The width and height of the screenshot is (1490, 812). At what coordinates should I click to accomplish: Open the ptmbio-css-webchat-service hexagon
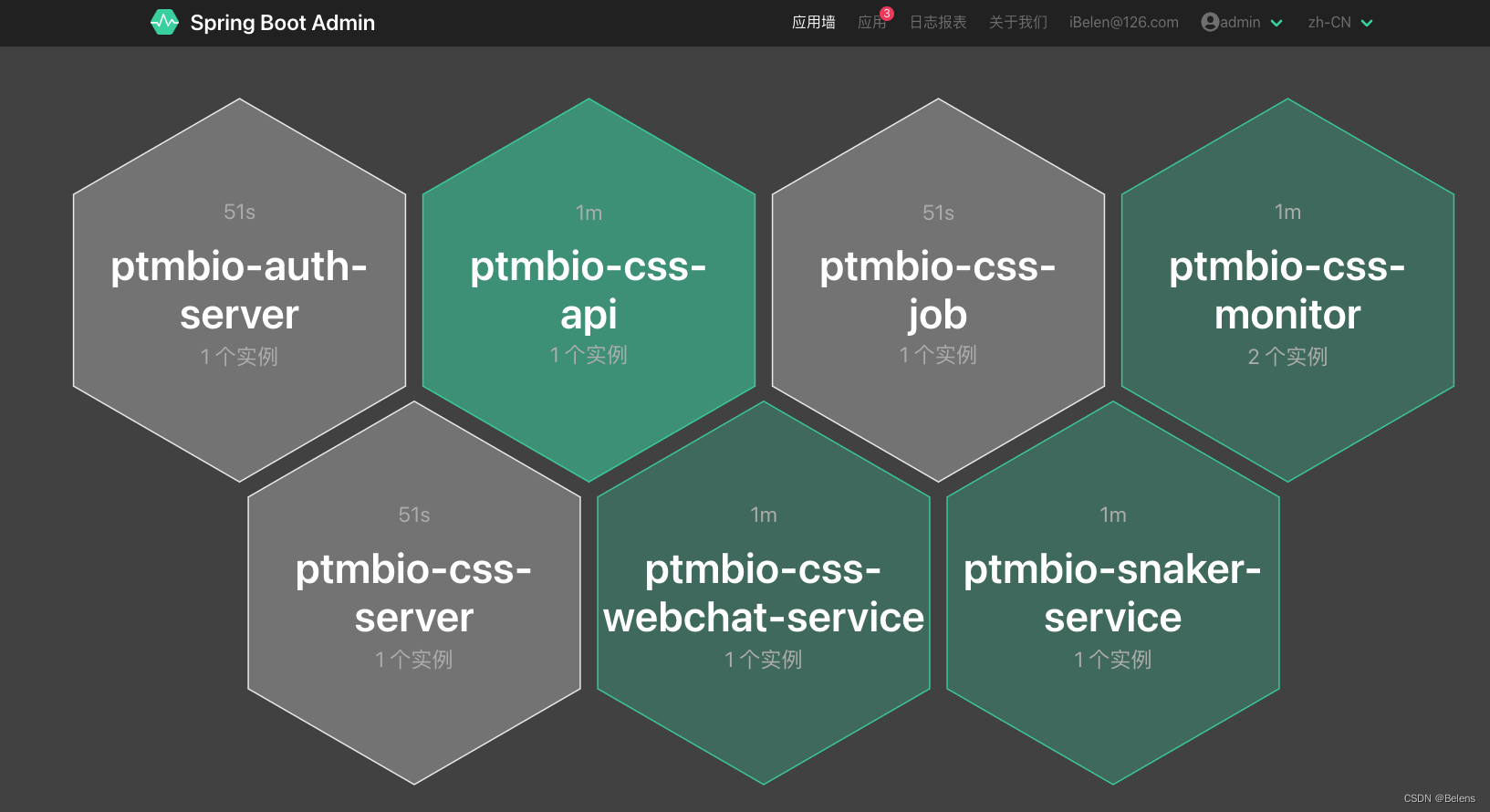764,593
